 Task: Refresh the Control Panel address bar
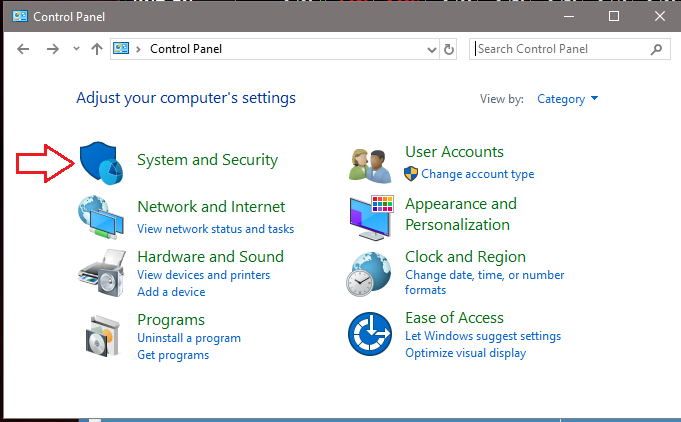click(449, 49)
